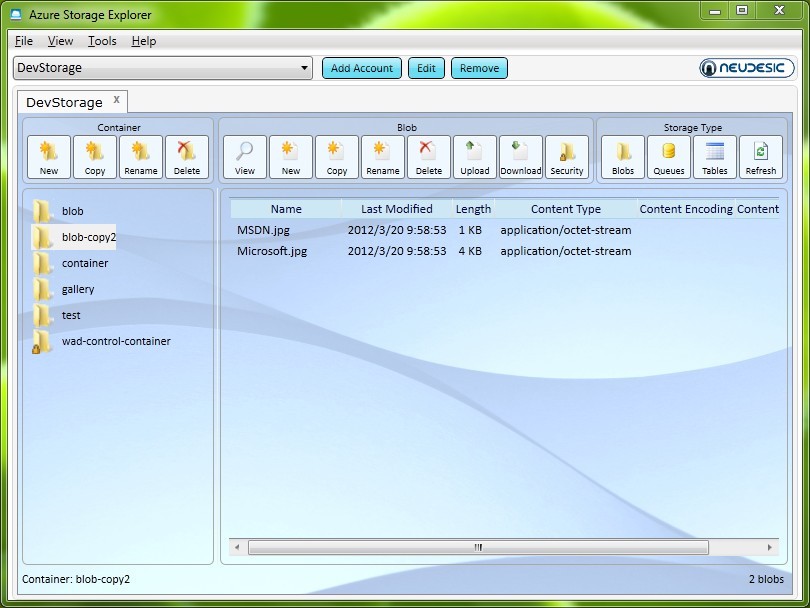Create a new blob with Blob New

[x=291, y=157]
